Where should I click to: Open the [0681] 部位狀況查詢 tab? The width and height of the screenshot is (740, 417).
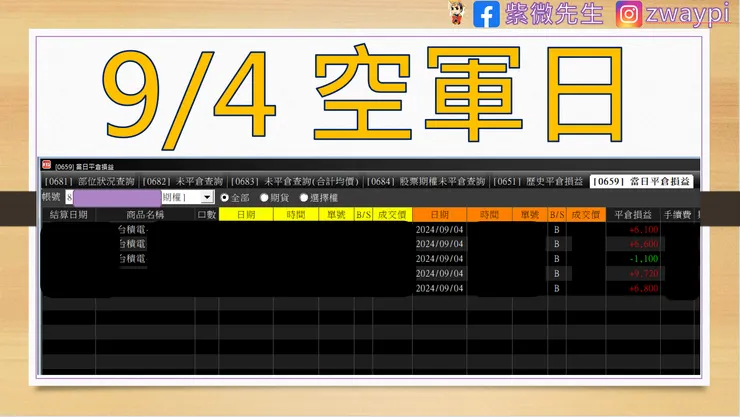(x=90, y=182)
